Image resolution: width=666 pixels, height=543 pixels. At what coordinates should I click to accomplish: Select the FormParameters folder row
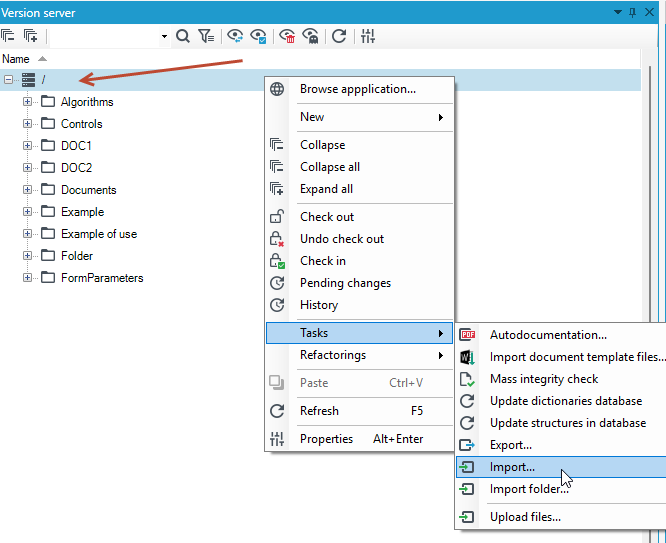102,278
